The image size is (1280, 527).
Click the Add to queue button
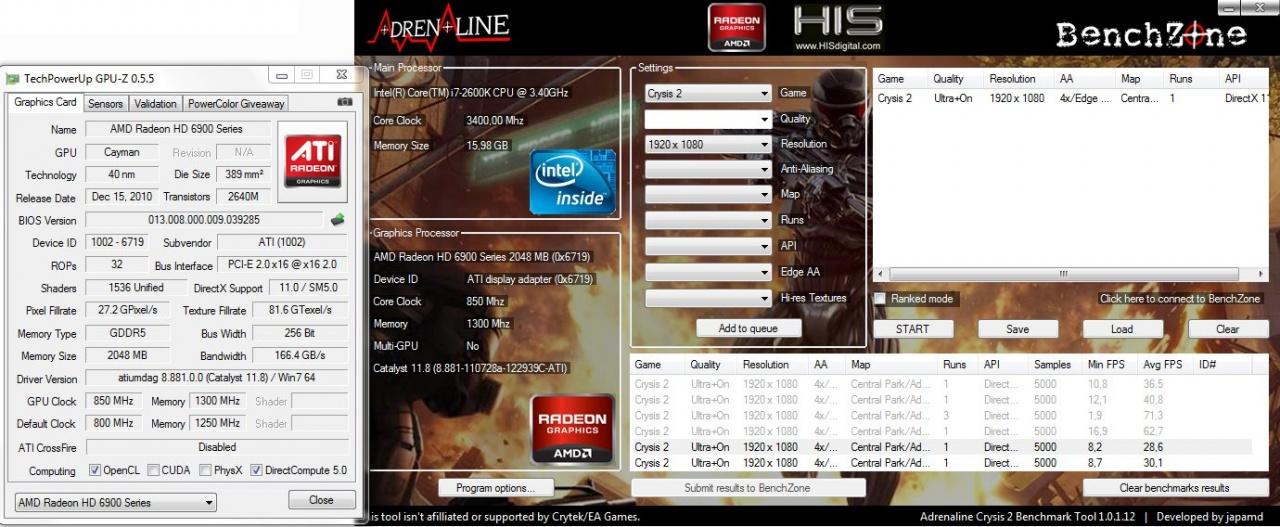pos(747,328)
